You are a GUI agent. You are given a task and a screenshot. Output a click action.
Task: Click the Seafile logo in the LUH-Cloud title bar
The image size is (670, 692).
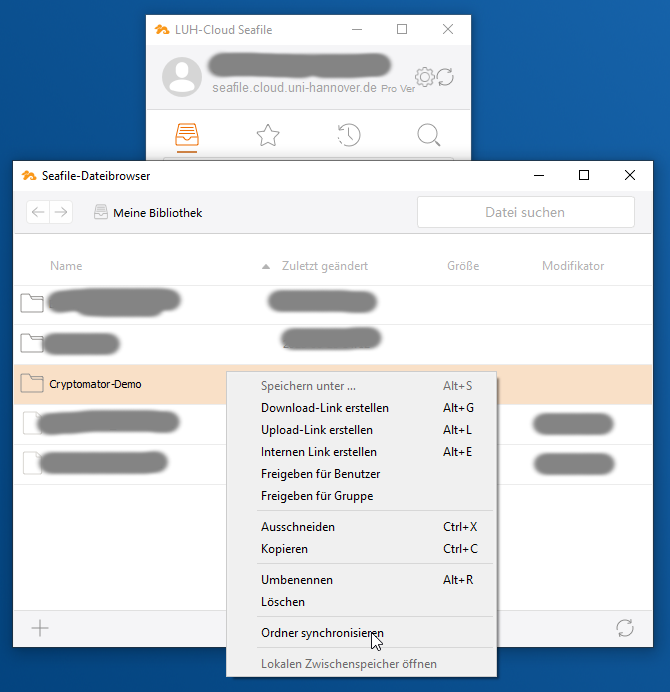click(x=162, y=30)
